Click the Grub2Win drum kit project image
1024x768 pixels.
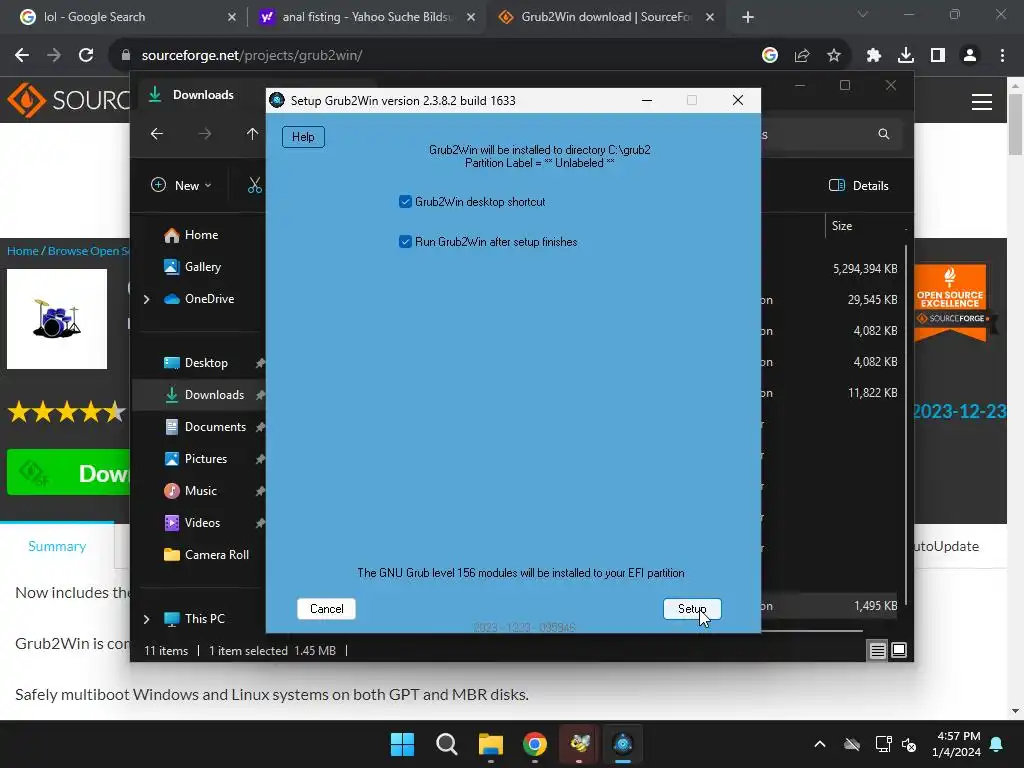(x=57, y=319)
